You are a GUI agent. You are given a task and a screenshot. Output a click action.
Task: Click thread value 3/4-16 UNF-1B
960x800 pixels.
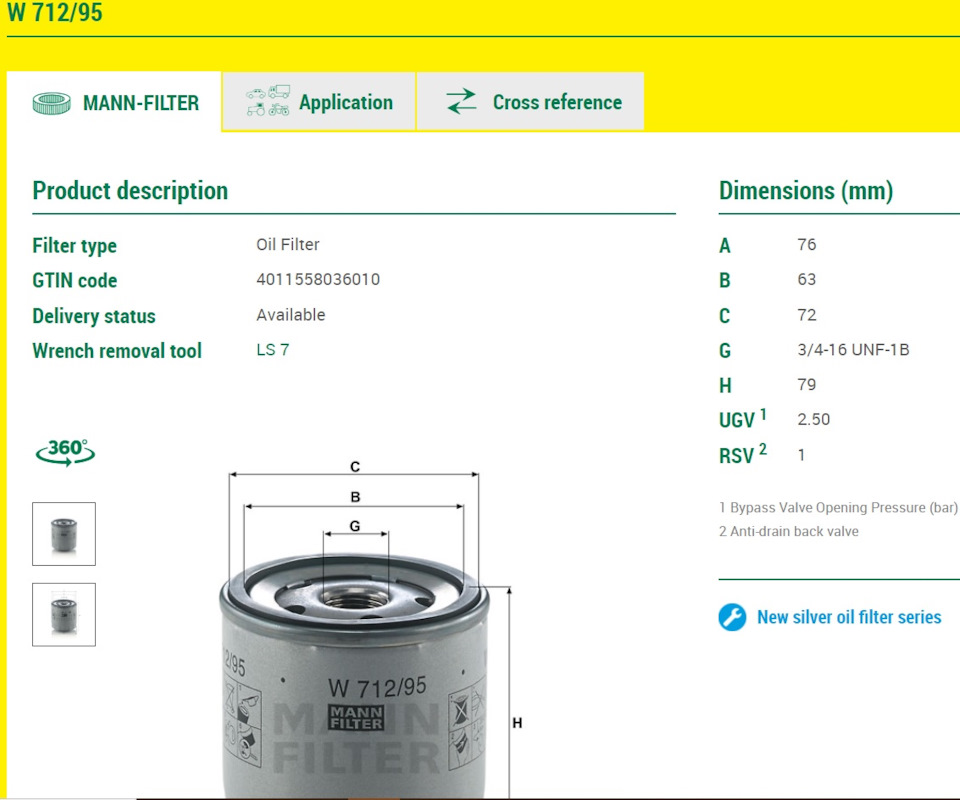853,350
